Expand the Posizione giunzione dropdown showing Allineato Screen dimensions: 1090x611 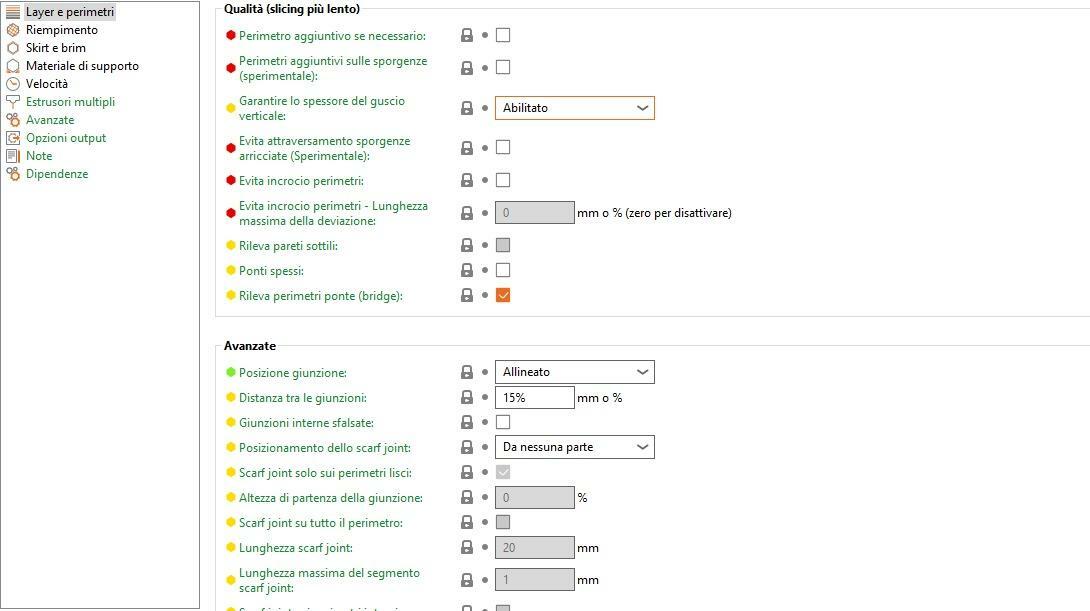pyautogui.click(x=574, y=372)
